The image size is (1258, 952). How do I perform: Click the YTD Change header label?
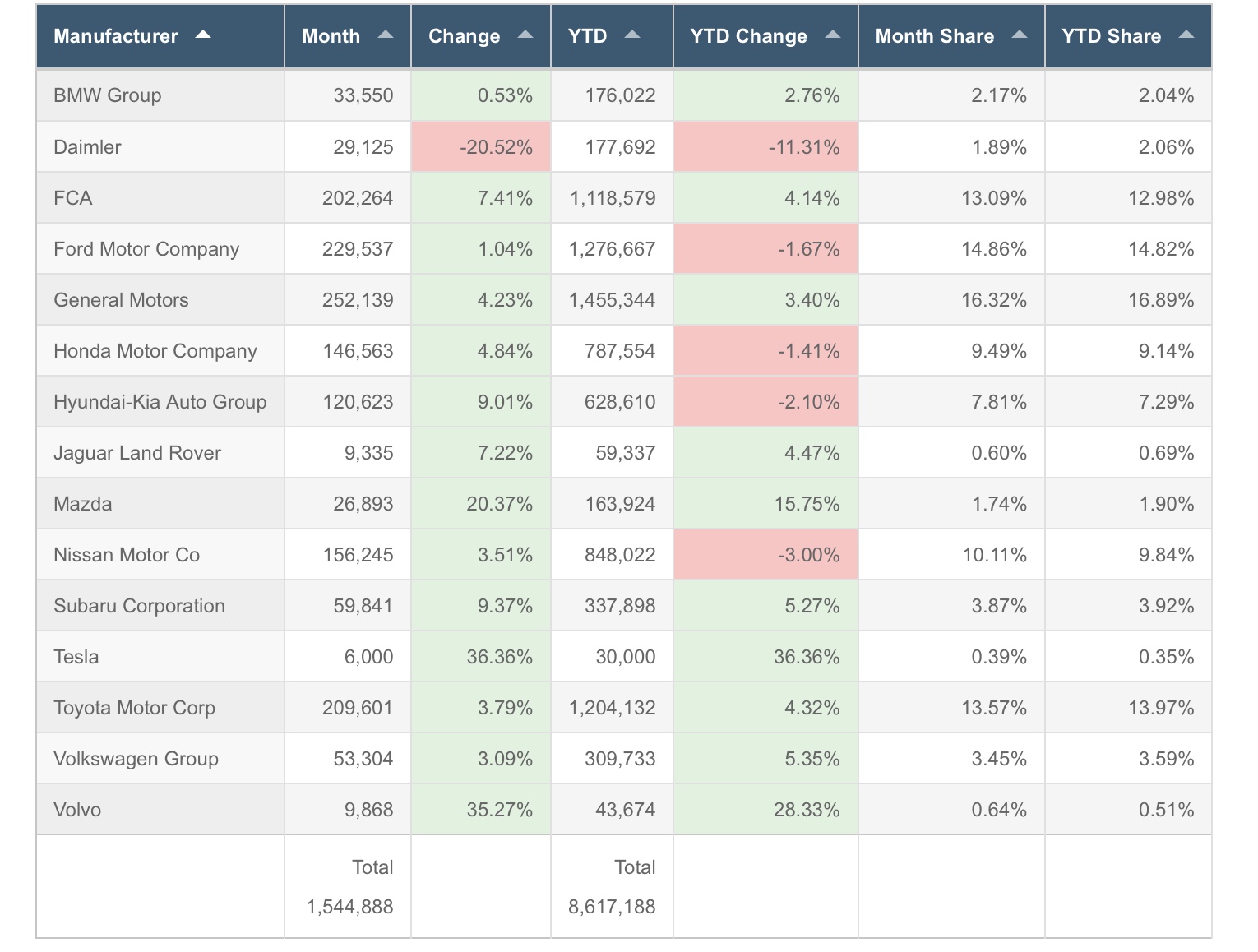point(748,36)
